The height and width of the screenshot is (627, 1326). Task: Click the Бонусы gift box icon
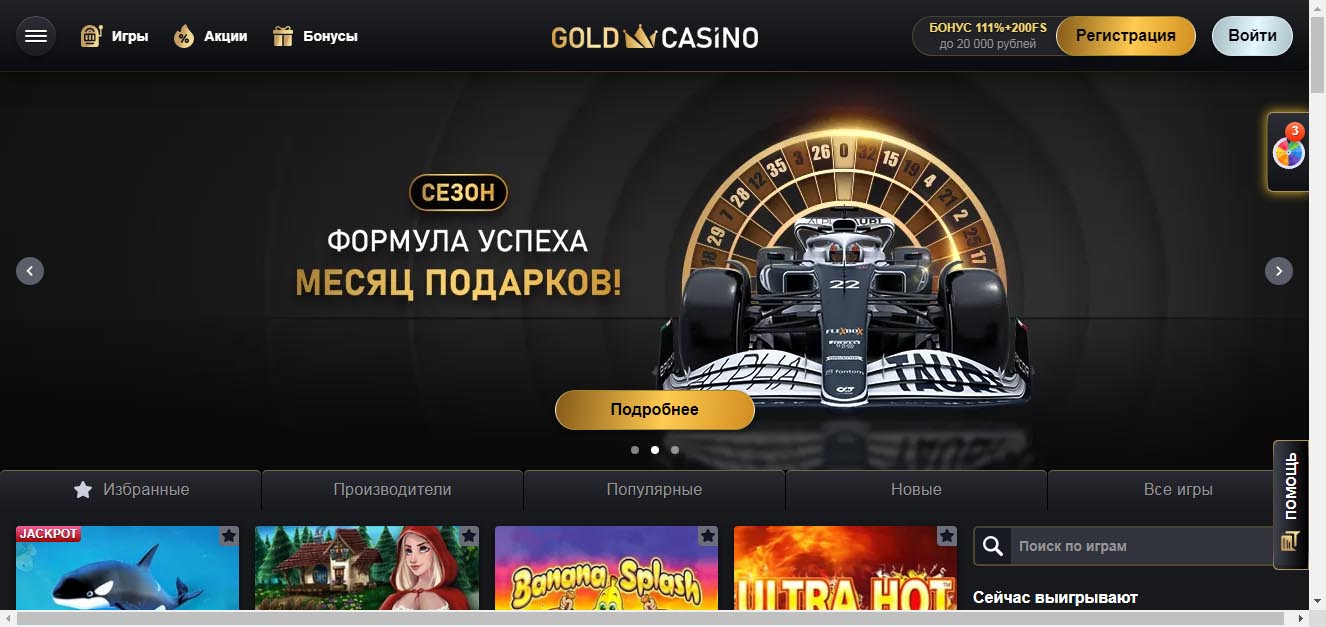(283, 36)
